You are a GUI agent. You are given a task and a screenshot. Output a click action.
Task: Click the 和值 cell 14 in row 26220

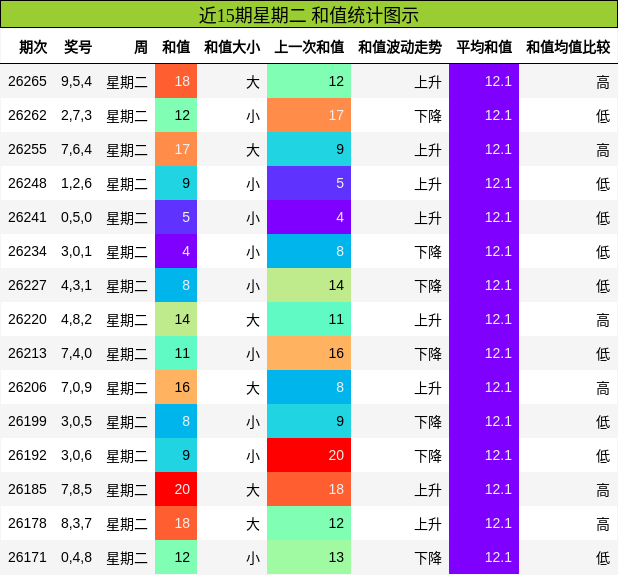[176, 319]
